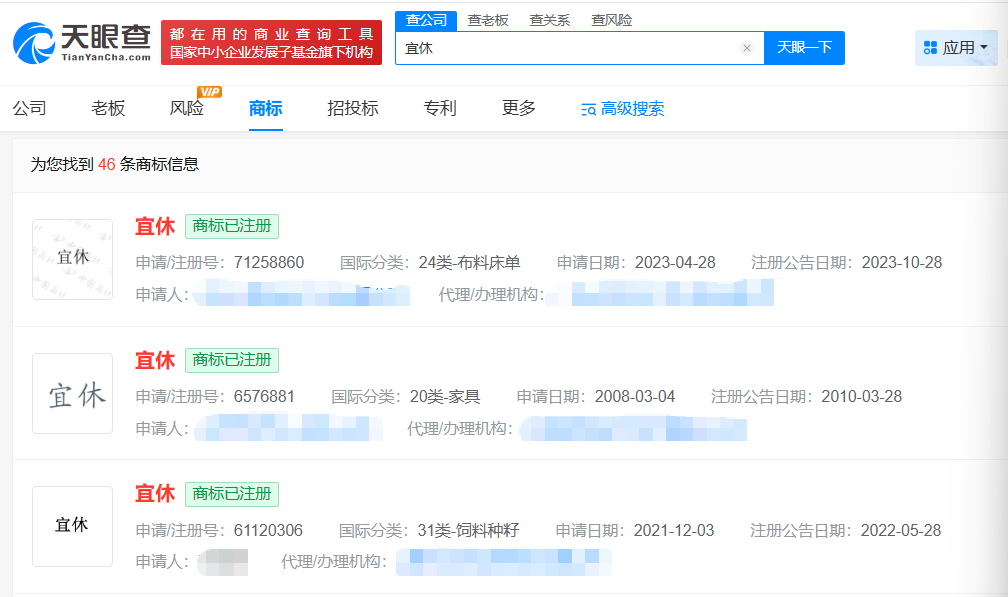This screenshot has width=1008, height=597.
Task: Clear the search box with the X icon
Action: click(746, 48)
